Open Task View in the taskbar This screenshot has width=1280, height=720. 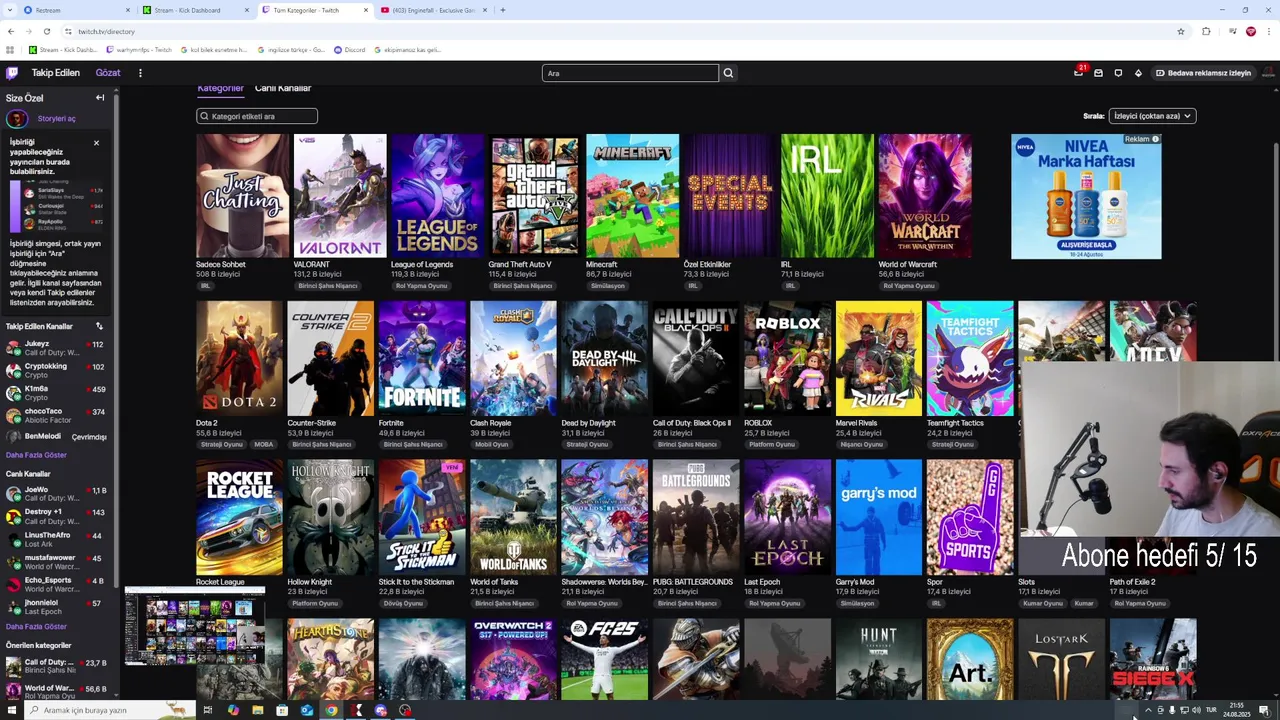pyautogui.click(x=208, y=710)
